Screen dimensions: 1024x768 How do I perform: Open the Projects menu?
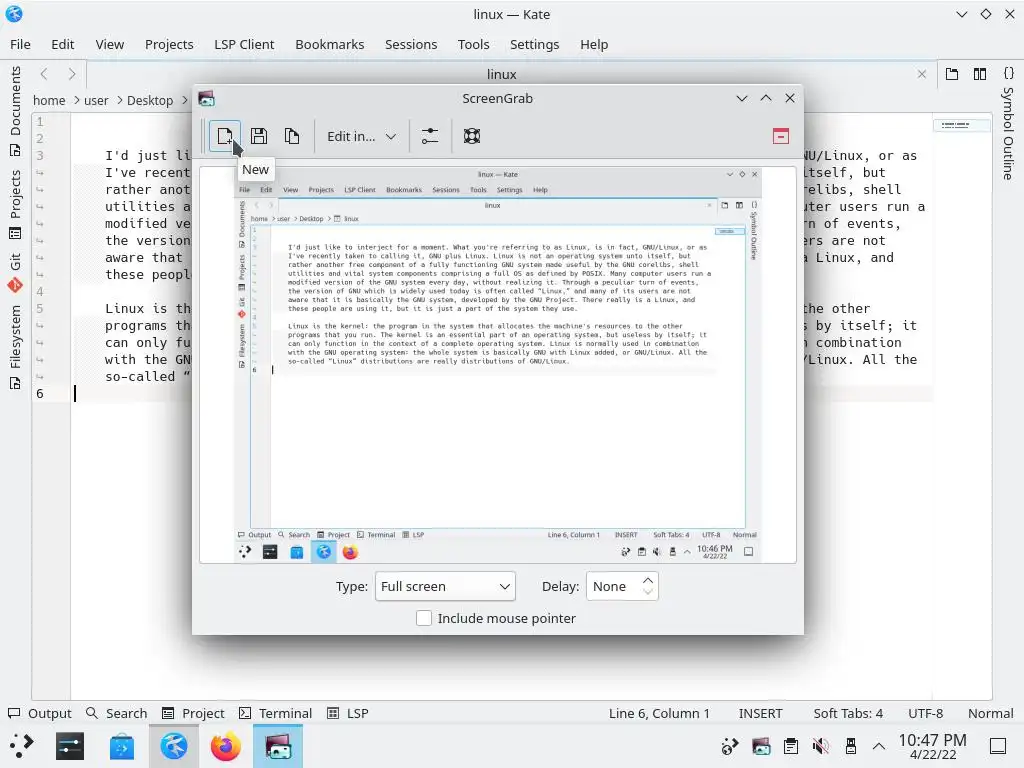(169, 44)
